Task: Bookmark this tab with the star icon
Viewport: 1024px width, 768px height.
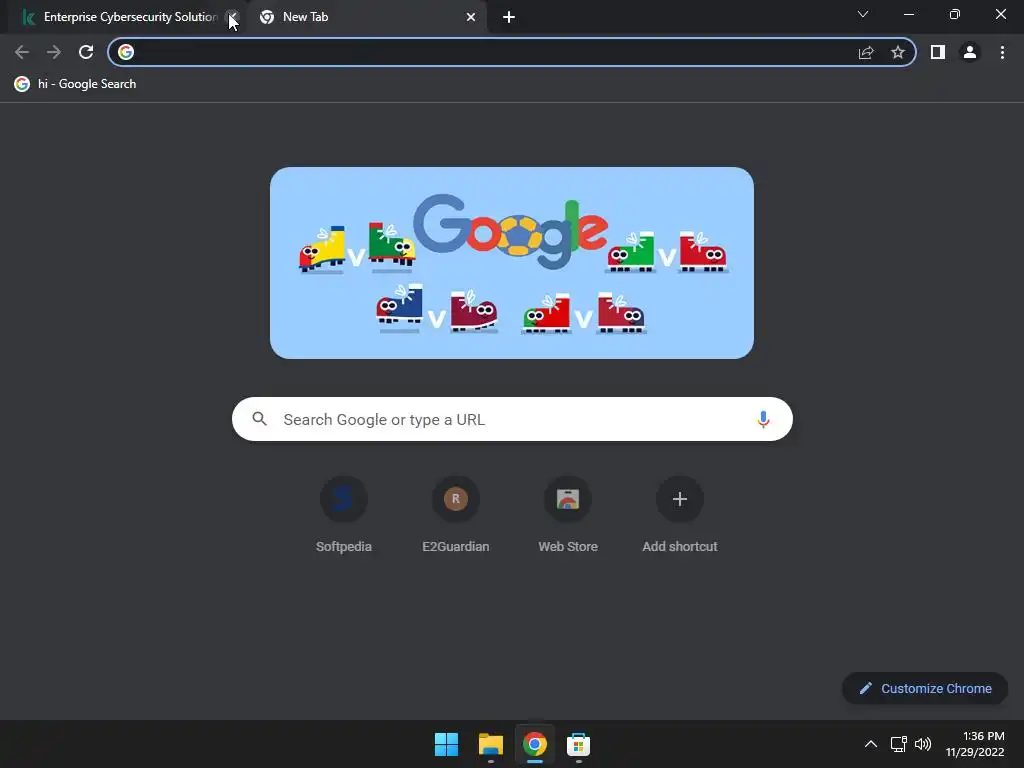Action: (898, 52)
